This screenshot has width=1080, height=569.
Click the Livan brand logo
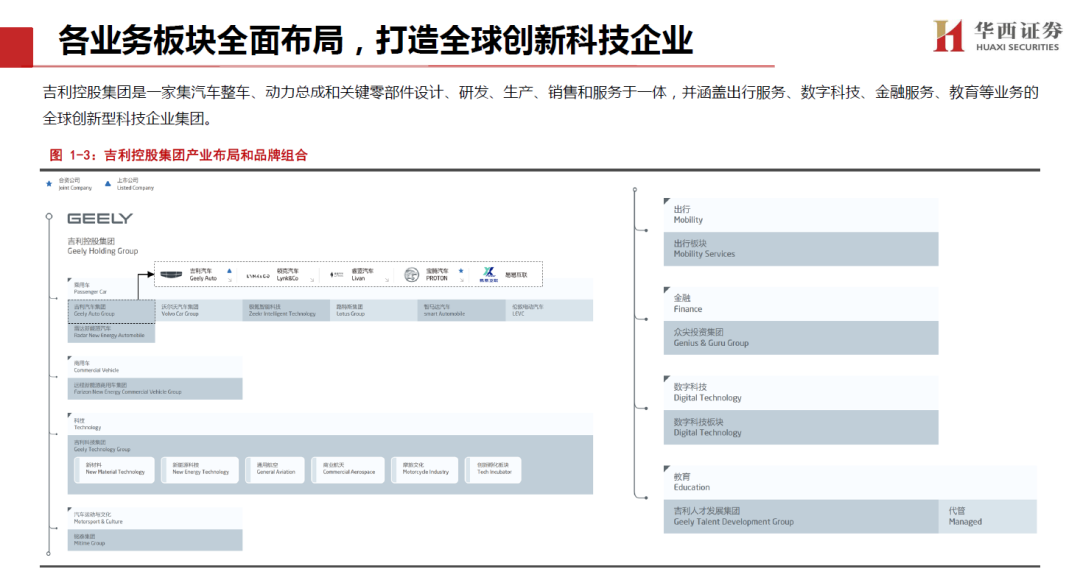pyautogui.click(x=337, y=275)
